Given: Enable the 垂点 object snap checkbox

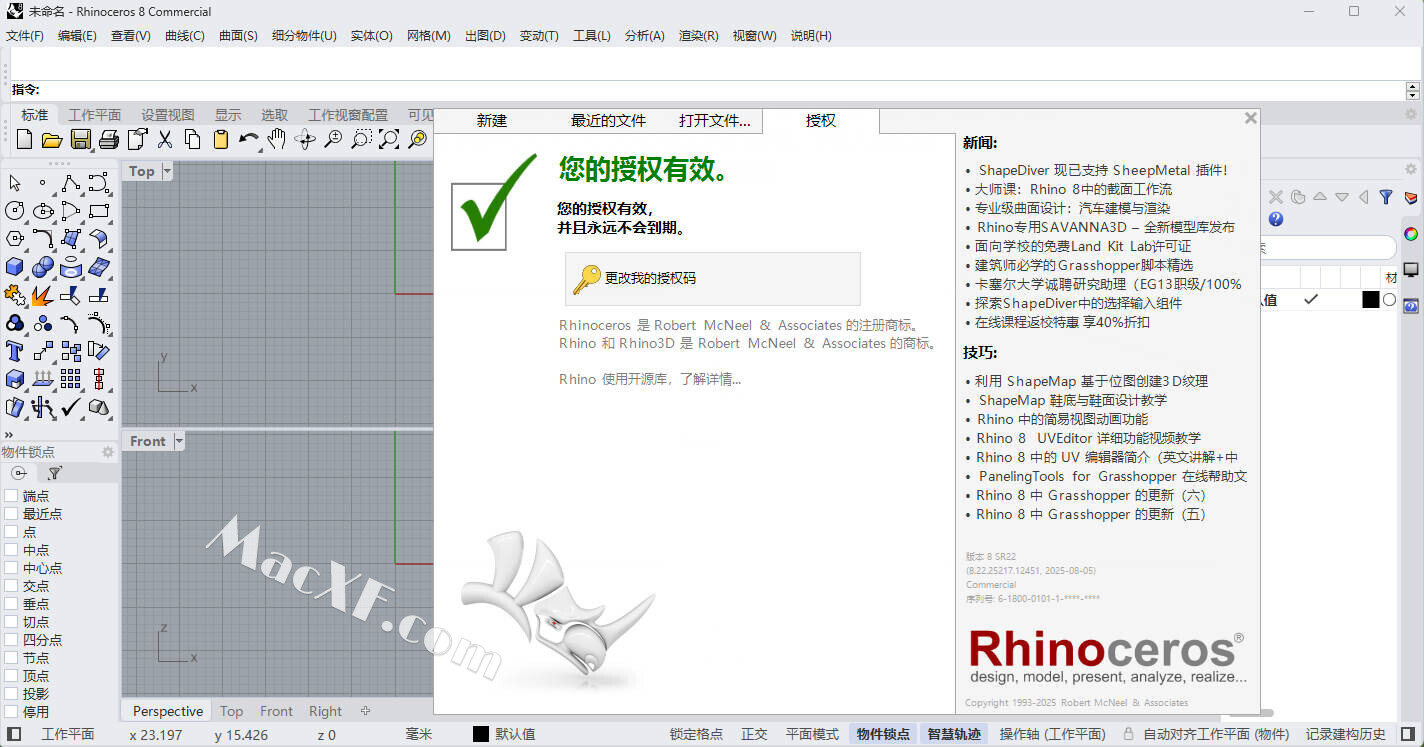Looking at the screenshot, I should [11, 604].
